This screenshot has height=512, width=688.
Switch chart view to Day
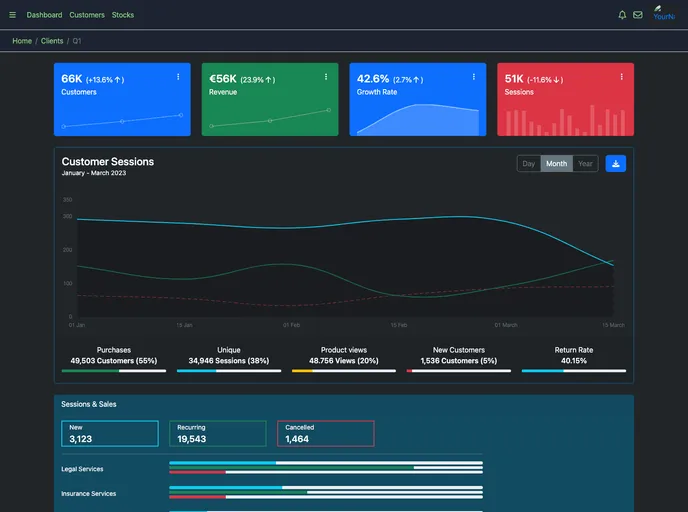[529, 164]
